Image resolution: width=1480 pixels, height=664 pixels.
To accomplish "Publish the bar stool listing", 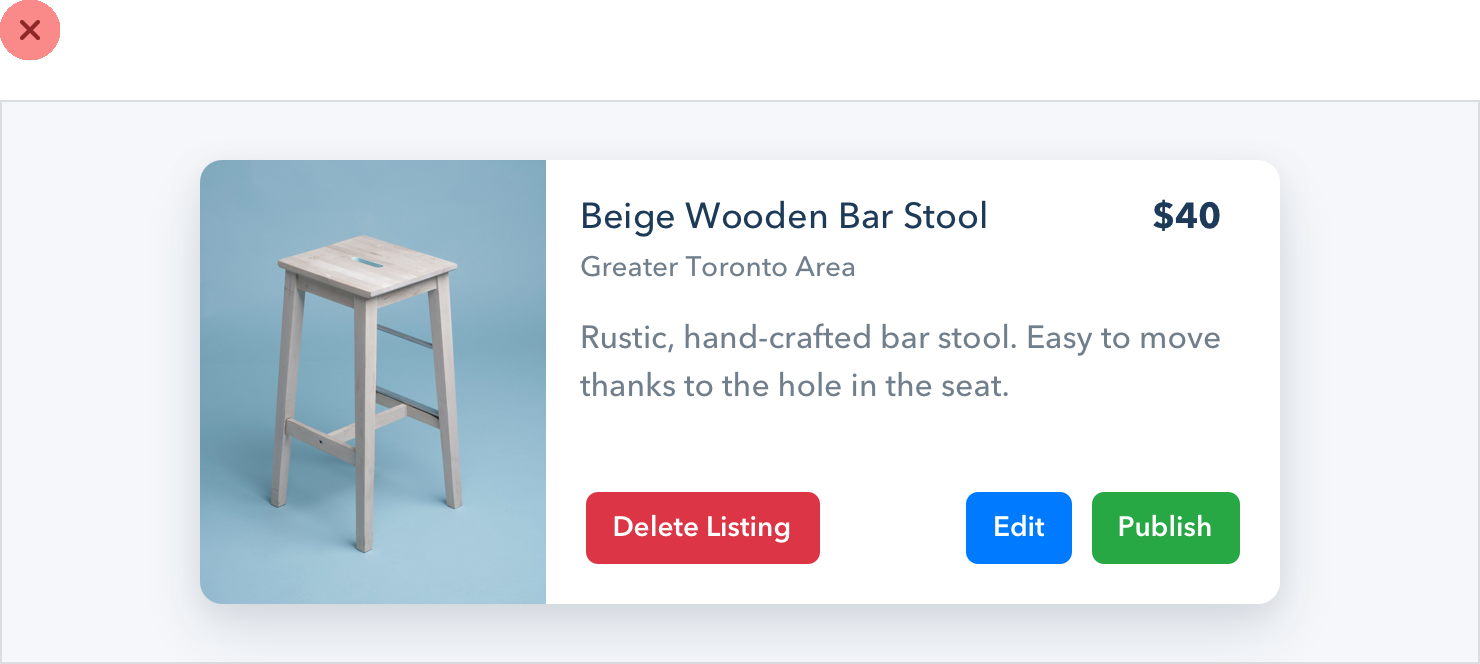I will tap(1165, 528).
